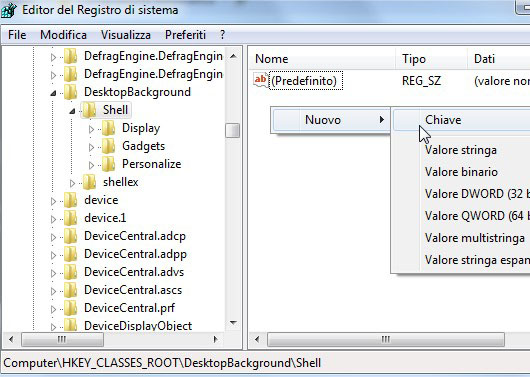Select the DeviceCentral.advs tree key
The height and width of the screenshot is (377, 530).
[x=134, y=272]
